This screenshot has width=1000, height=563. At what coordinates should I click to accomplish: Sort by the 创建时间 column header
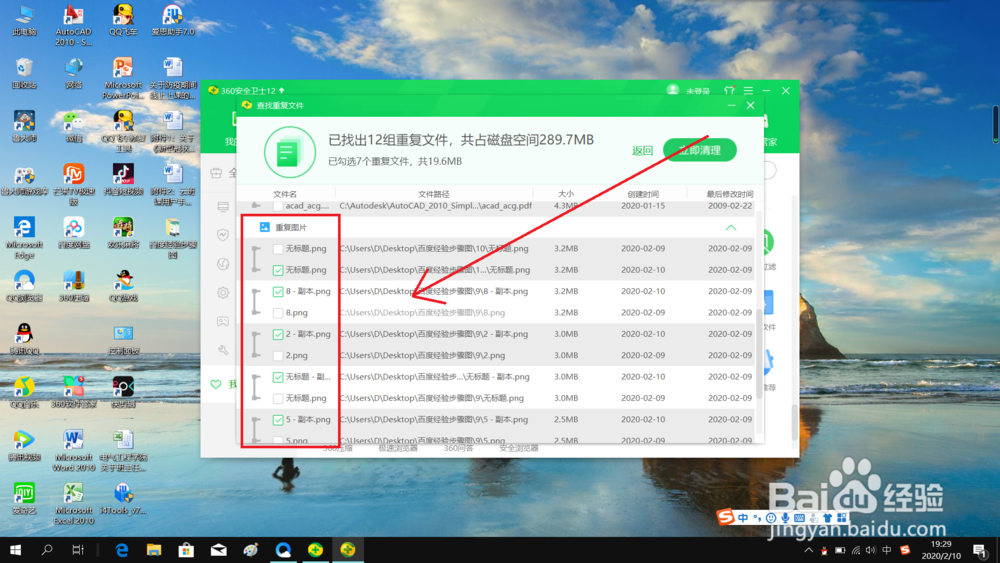point(643,194)
